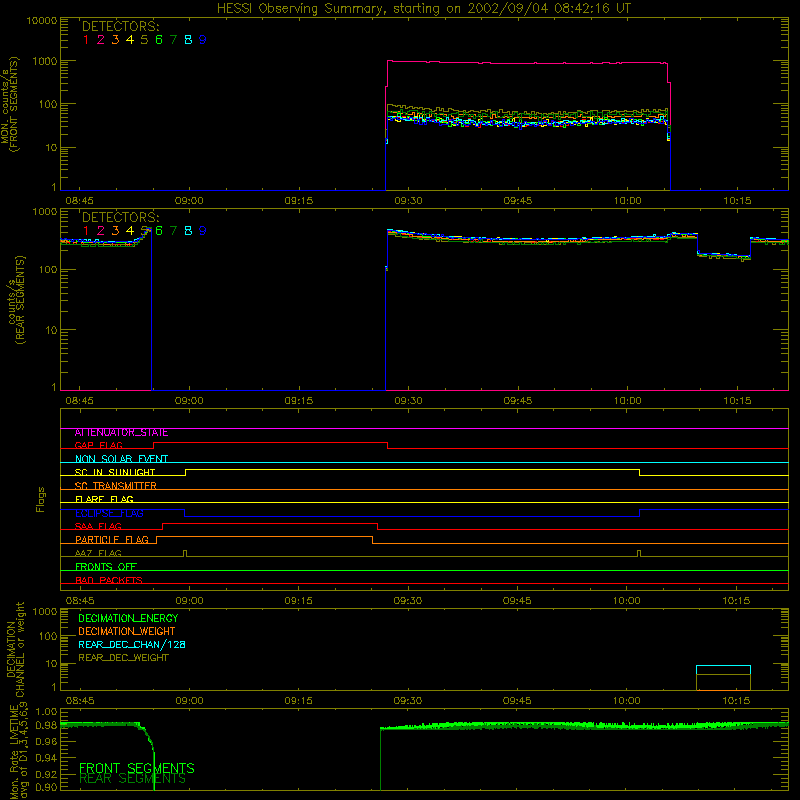This screenshot has height=800, width=800.
Task: Click the HESSI Observing Summary title text
Action: pos(424,9)
